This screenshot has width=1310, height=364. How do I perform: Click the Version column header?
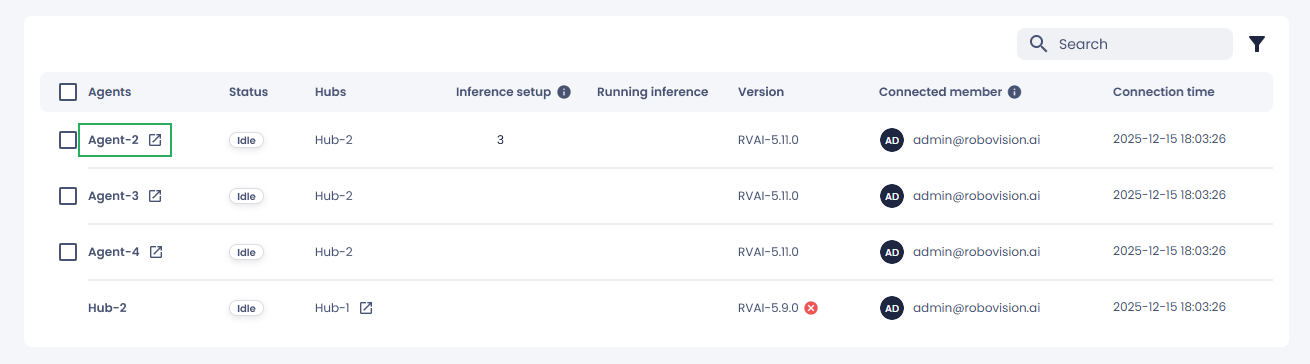(761, 92)
